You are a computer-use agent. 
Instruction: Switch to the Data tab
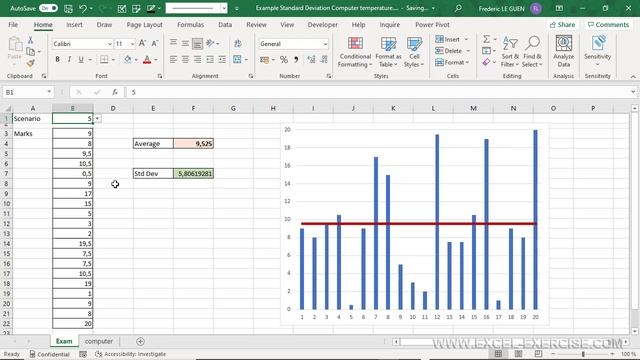[x=225, y=24]
